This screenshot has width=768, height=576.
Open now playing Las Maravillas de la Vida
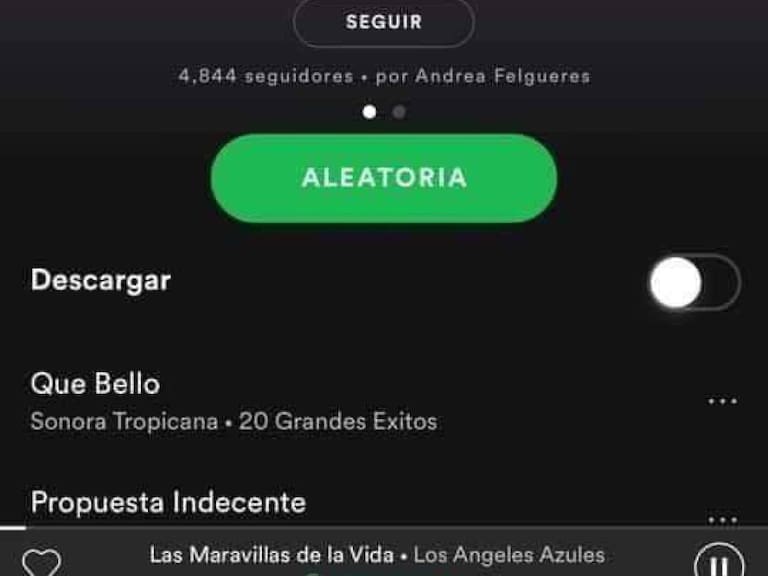pos(272,555)
